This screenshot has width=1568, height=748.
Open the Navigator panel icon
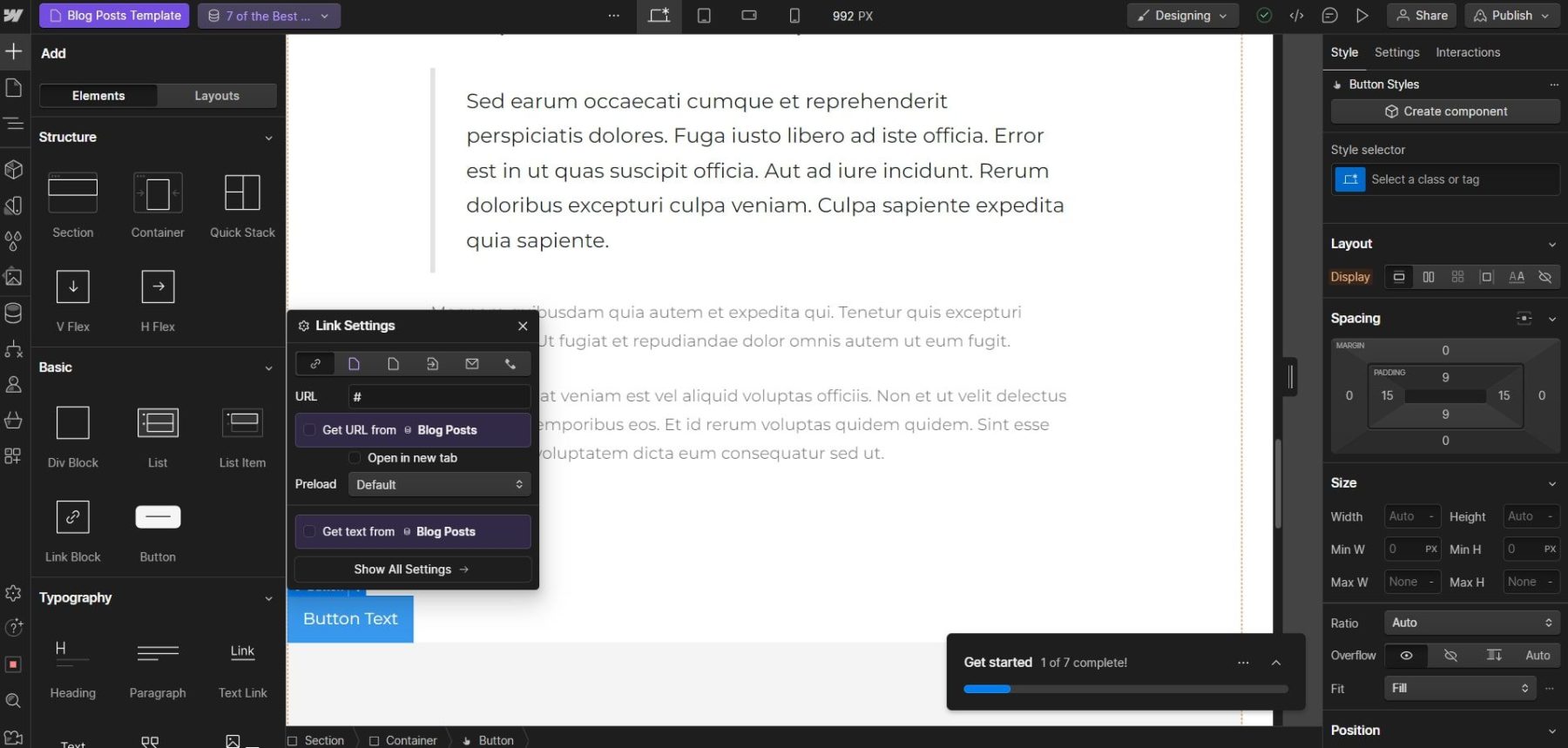coord(14,123)
